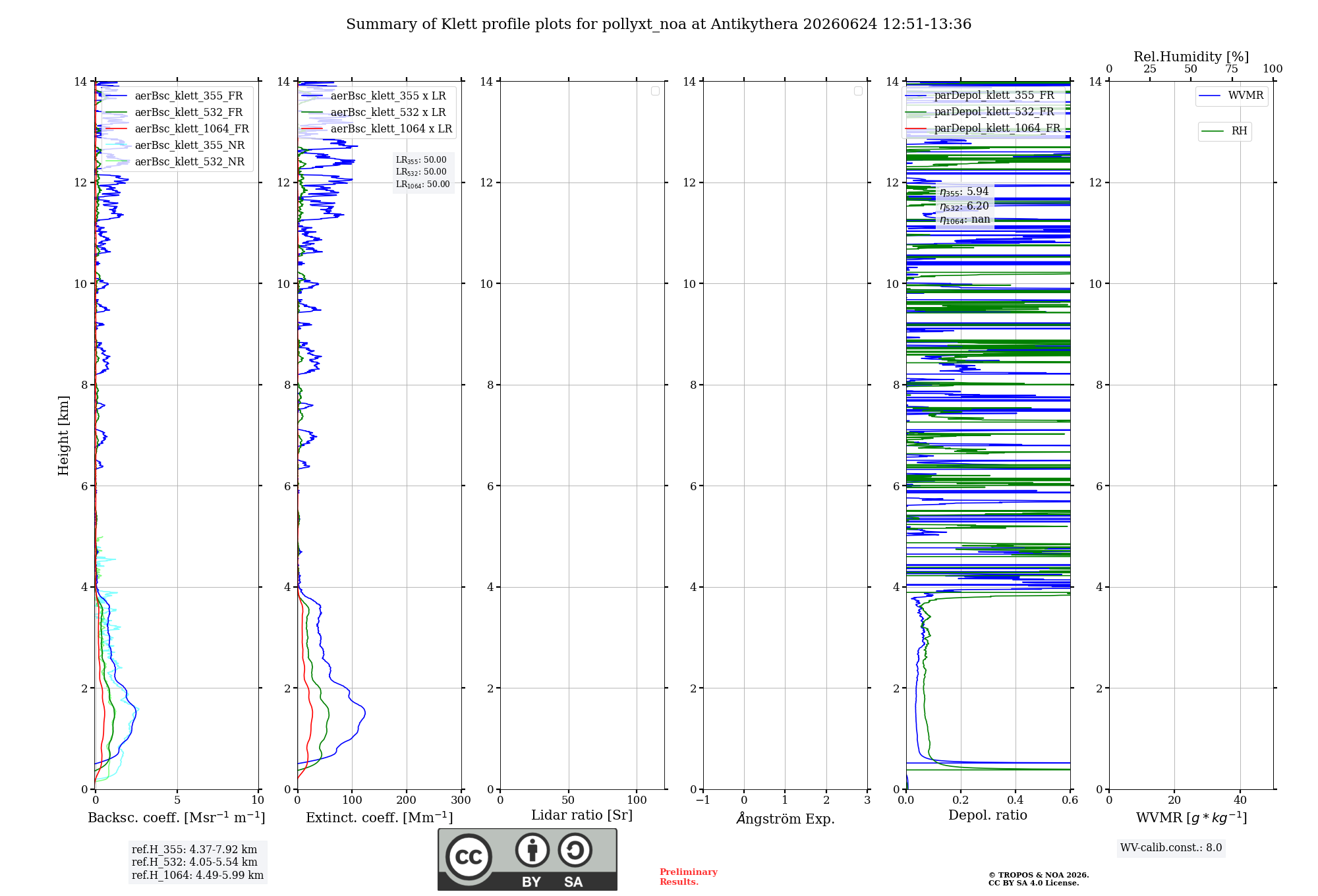Click the Rel.Humidity [%] top axis label

coord(1191,57)
